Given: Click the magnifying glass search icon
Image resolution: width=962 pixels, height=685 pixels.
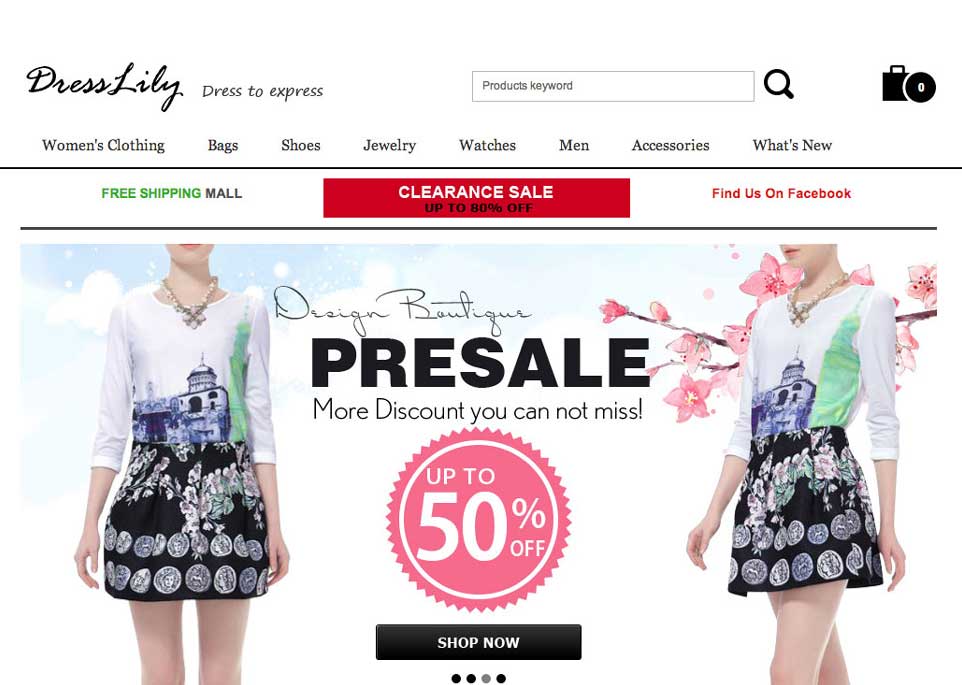Looking at the screenshot, I should pyautogui.click(x=779, y=85).
